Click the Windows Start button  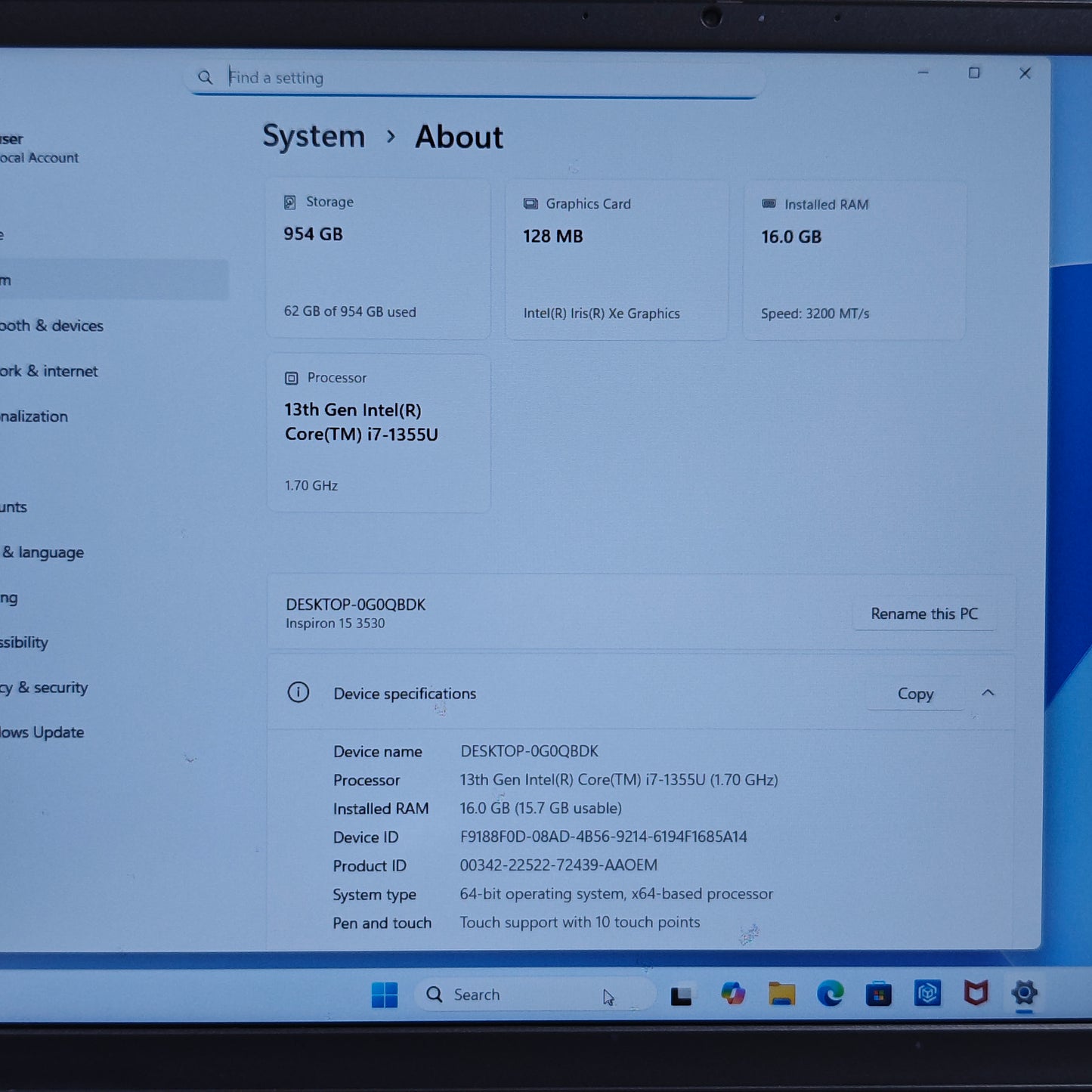click(385, 995)
